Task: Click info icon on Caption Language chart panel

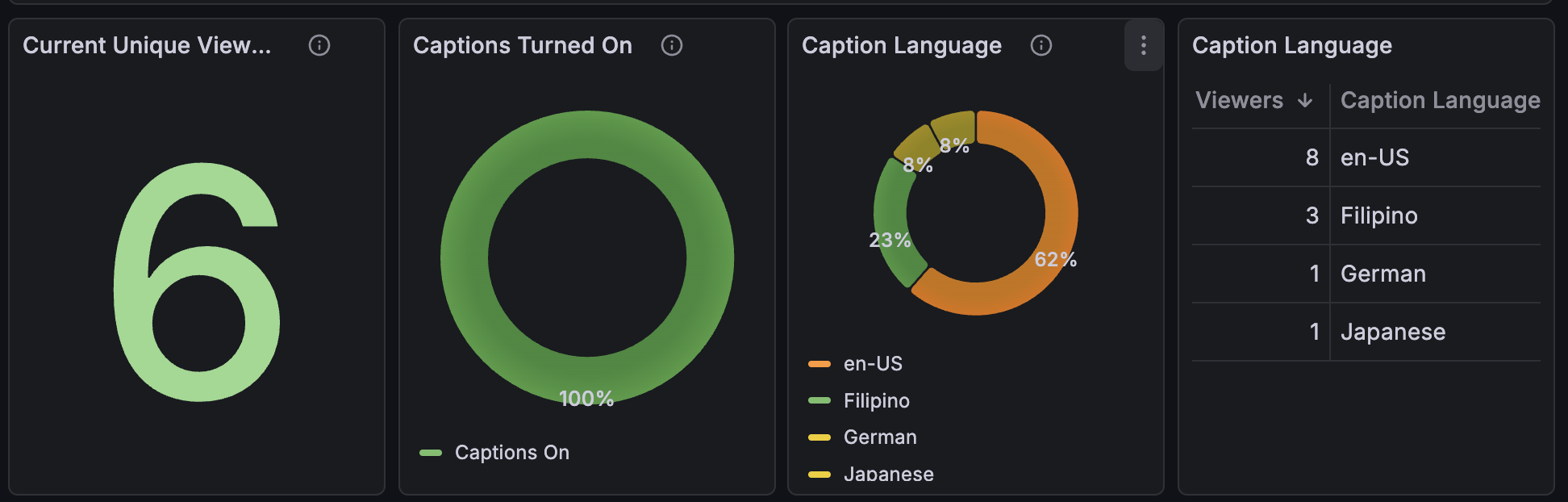Action: [x=1041, y=45]
